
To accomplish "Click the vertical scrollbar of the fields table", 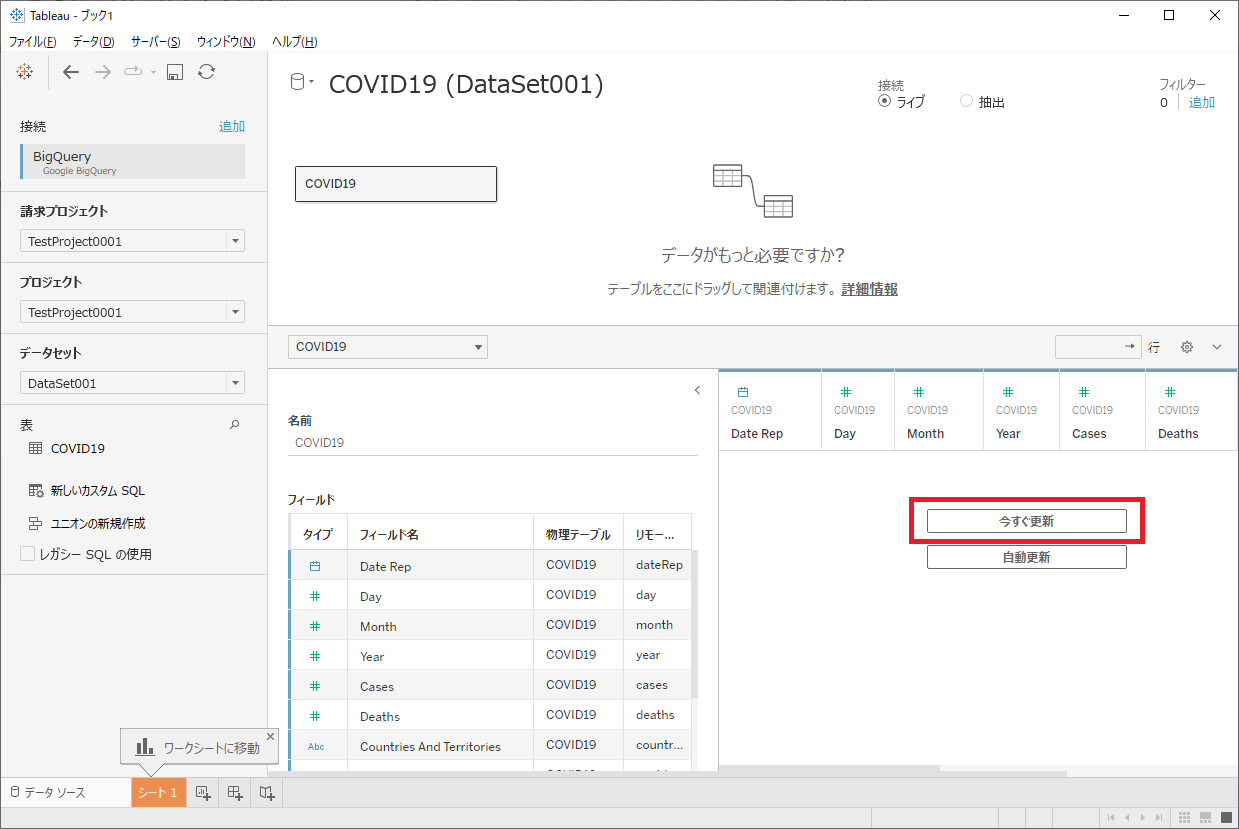I will coord(695,623).
